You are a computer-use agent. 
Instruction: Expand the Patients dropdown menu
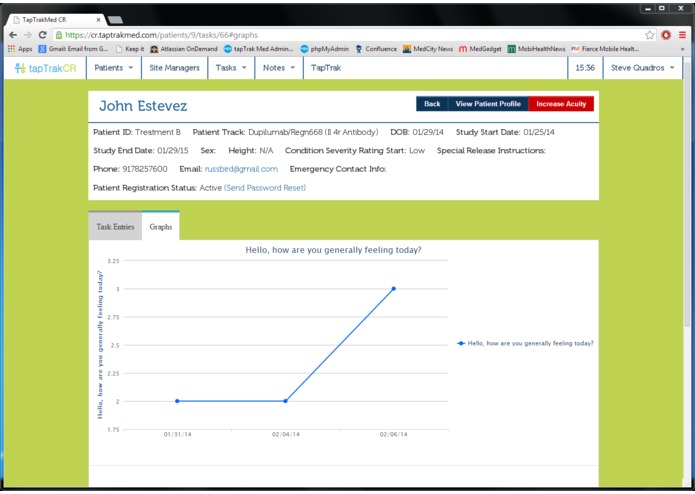[113, 68]
